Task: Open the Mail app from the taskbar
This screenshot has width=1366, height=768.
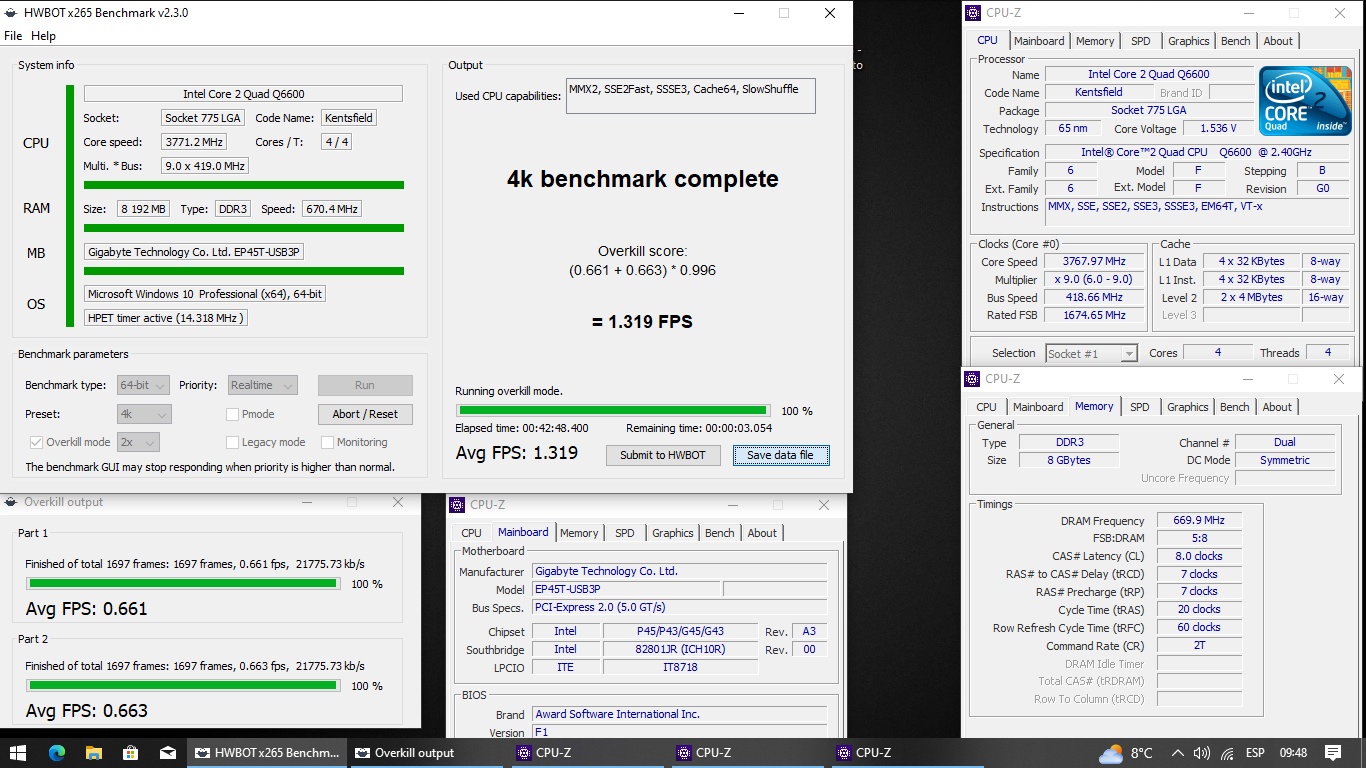Action: coord(168,753)
